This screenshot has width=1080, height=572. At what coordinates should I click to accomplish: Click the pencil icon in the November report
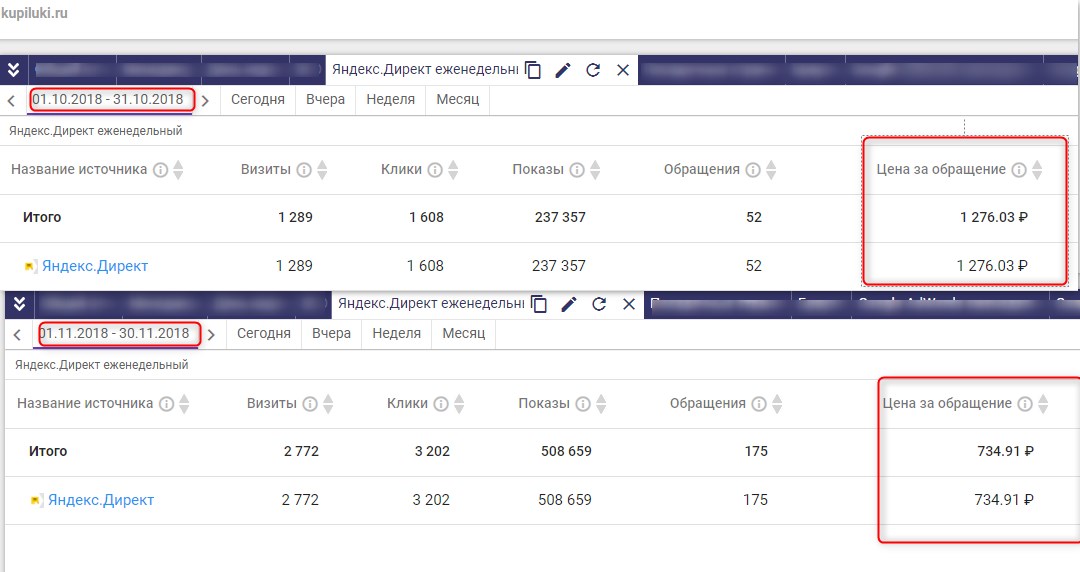(569, 304)
